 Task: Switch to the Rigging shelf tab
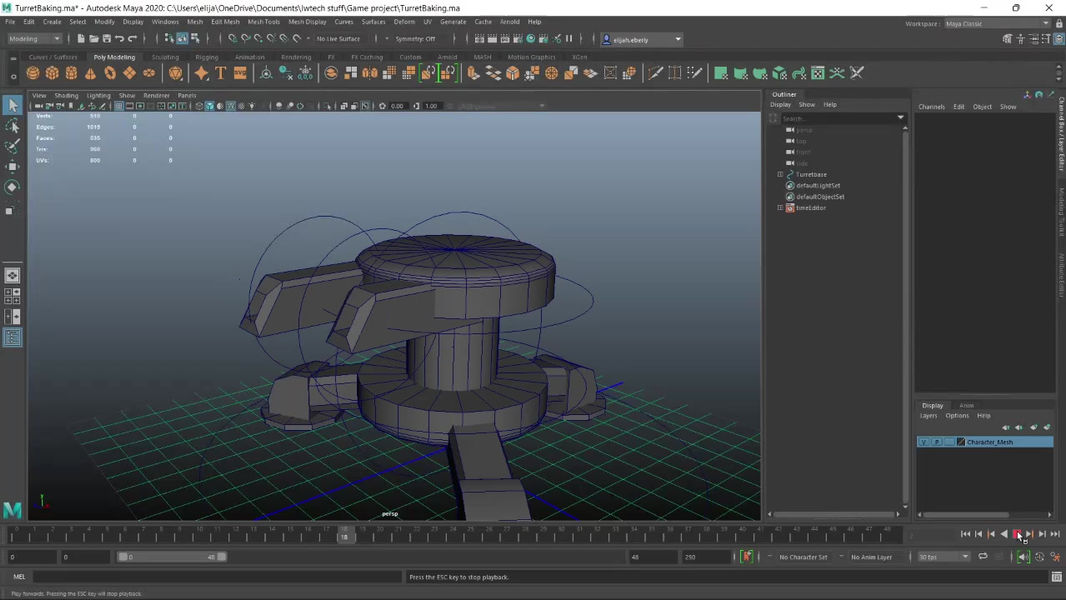coord(207,57)
